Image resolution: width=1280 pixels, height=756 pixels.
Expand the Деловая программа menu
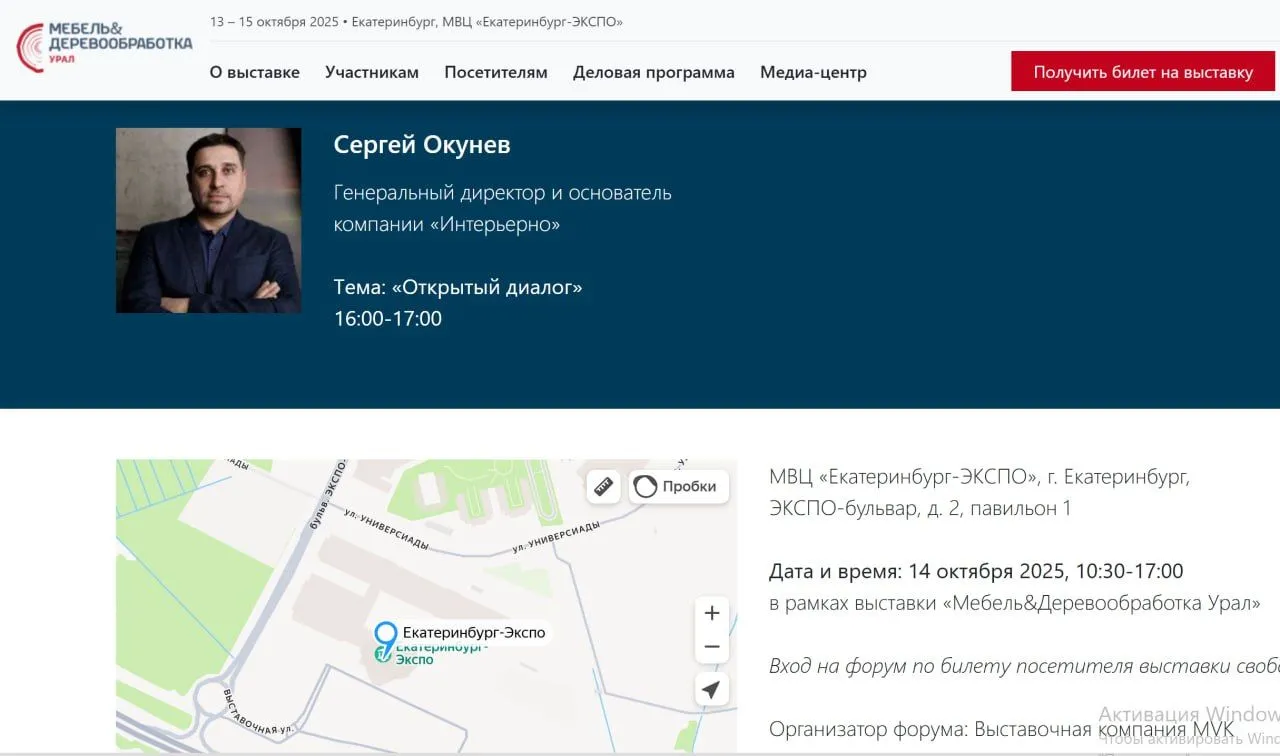[653, 72]
